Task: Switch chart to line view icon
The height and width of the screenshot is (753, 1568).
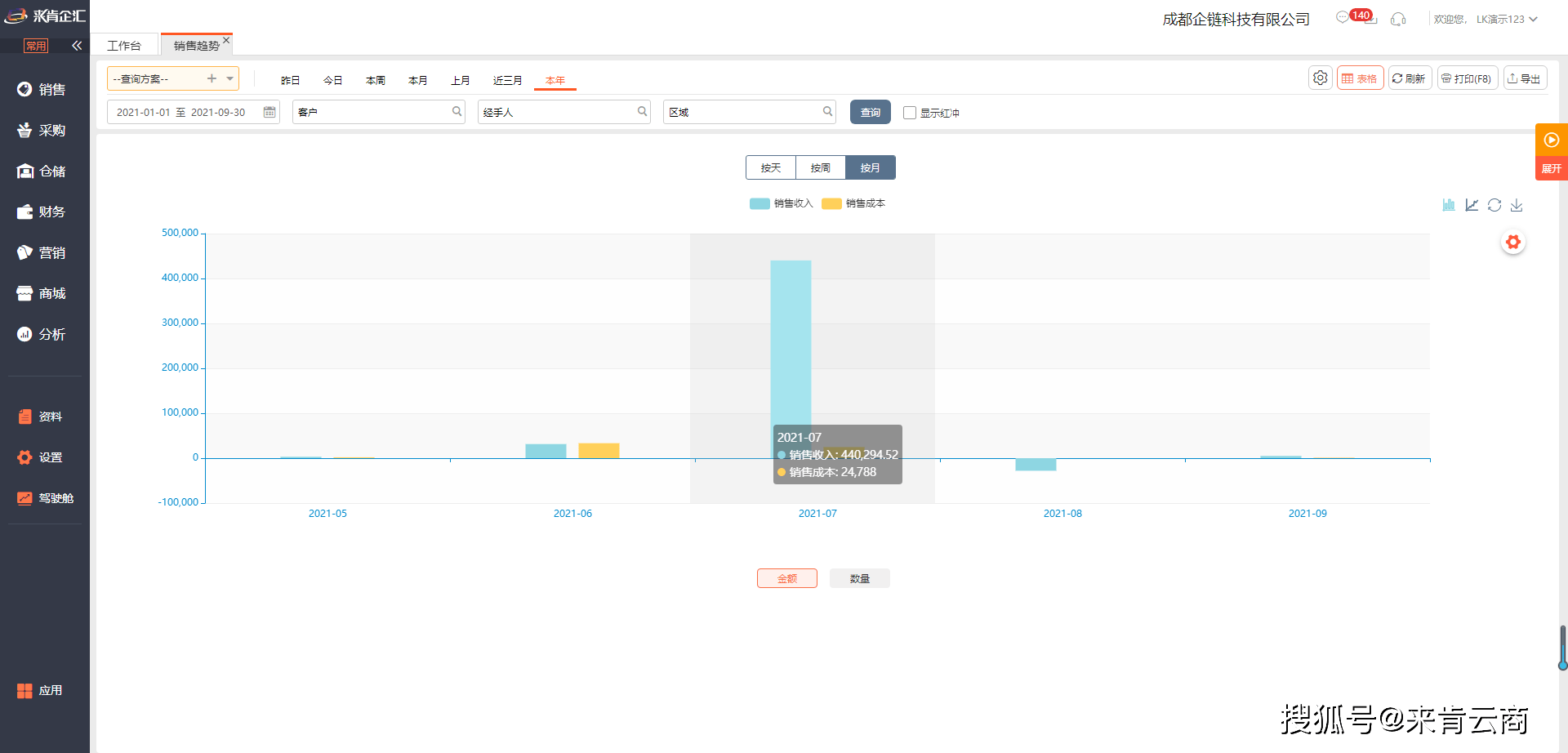Action: (1472, 205)
